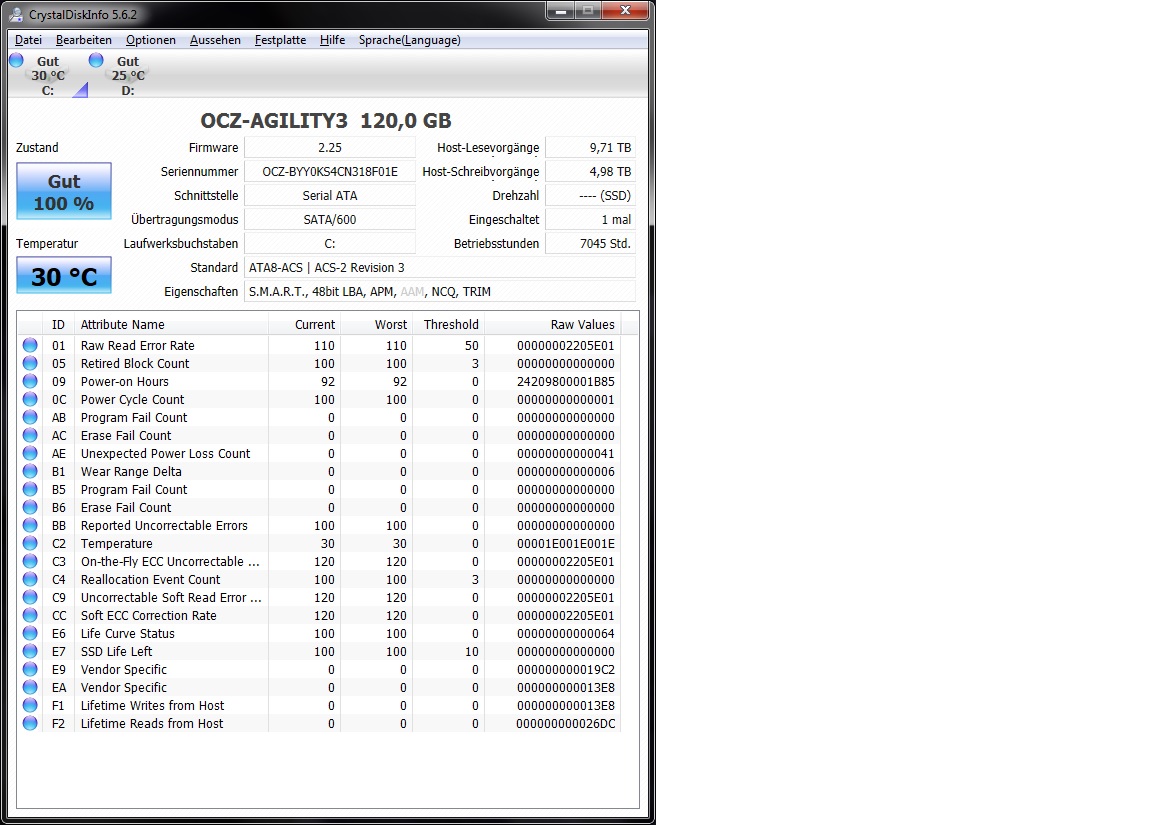Click status orb of Soft ECC Correction Rate
1152x825 pixels.
point(30,615)
